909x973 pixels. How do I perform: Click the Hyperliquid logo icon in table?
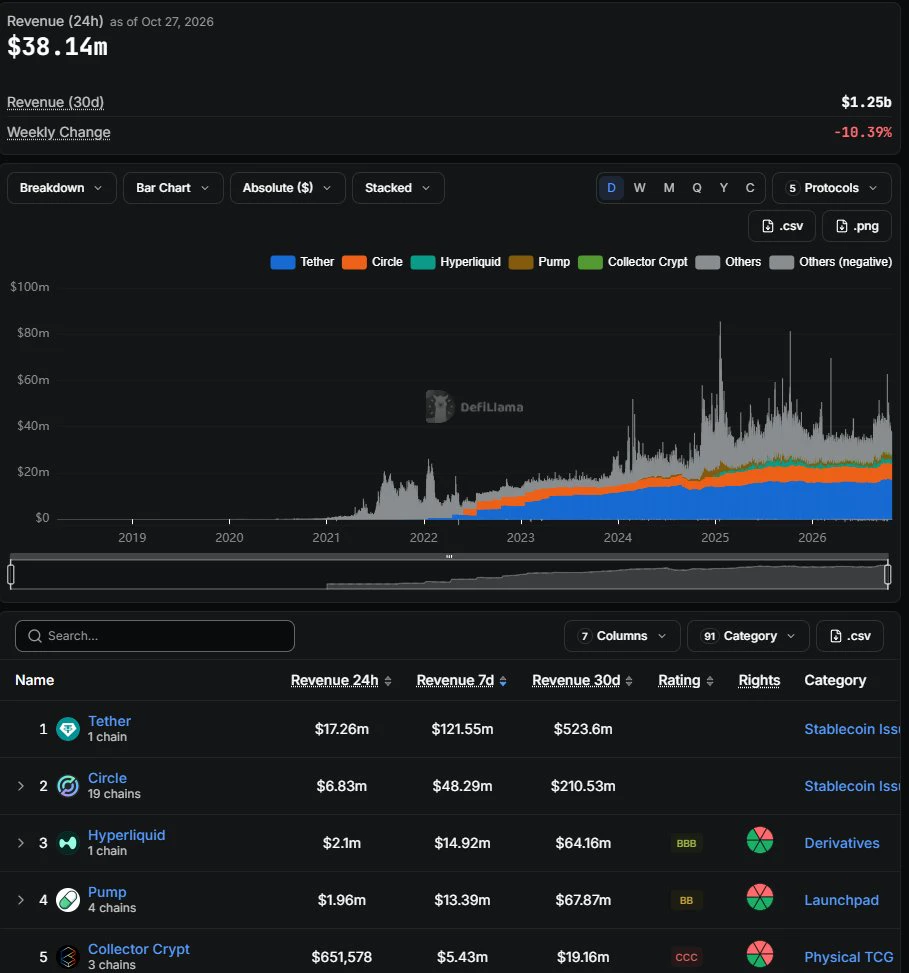click(x=68, y=843)
